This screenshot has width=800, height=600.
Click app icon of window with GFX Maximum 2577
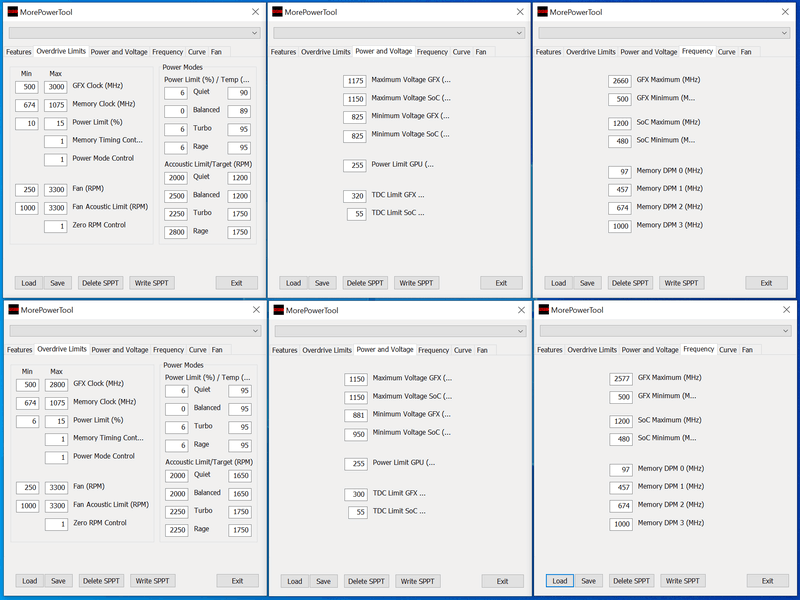point(544,310)
